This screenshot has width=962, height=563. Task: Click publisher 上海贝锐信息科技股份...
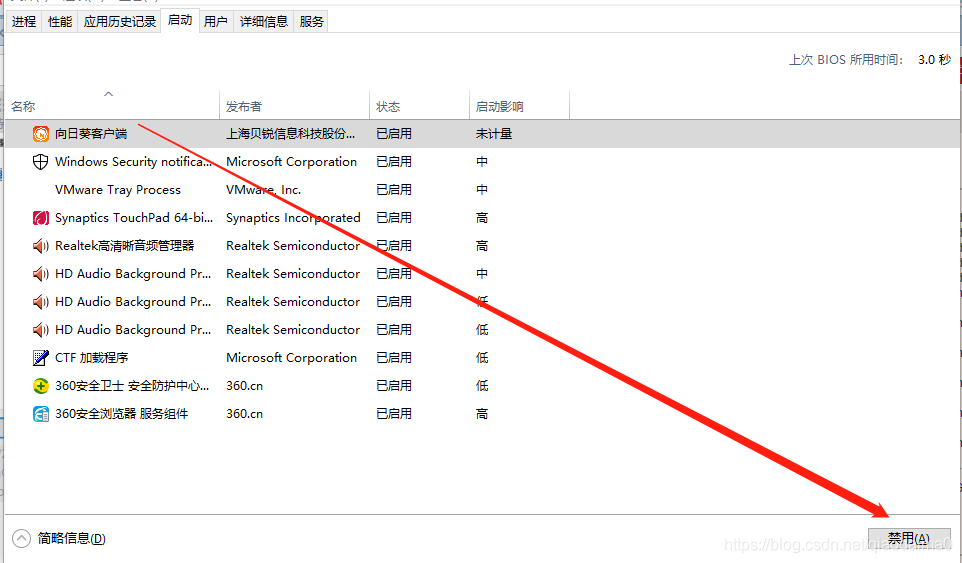click(x=290, y=134)
